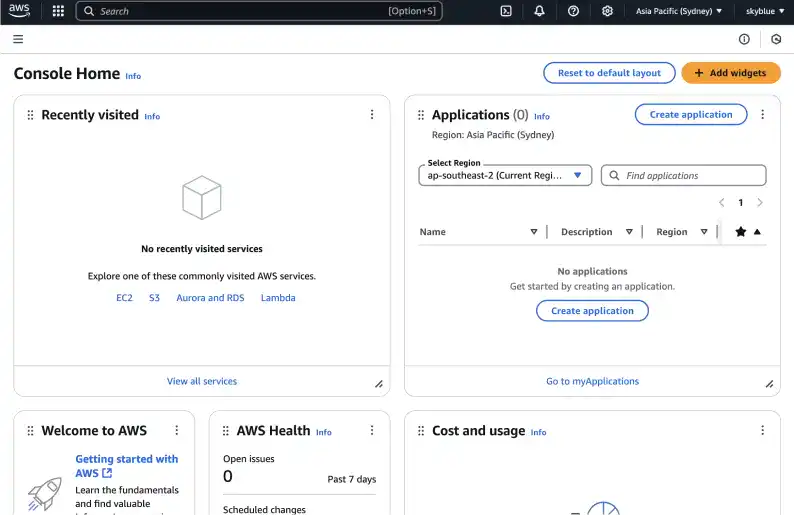Open View all services link
Viewport: 794px width, 515px height.
pos(202,381)
